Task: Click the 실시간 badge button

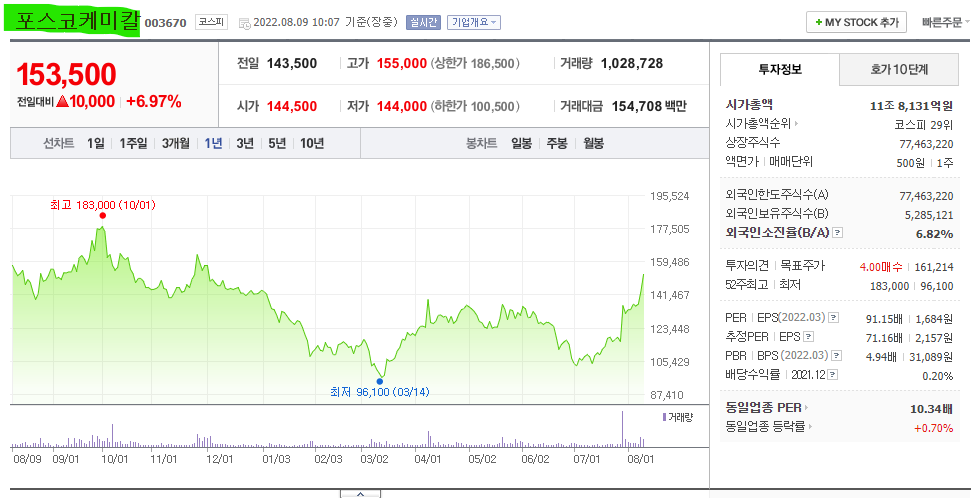Action: (x=423, y=22)
